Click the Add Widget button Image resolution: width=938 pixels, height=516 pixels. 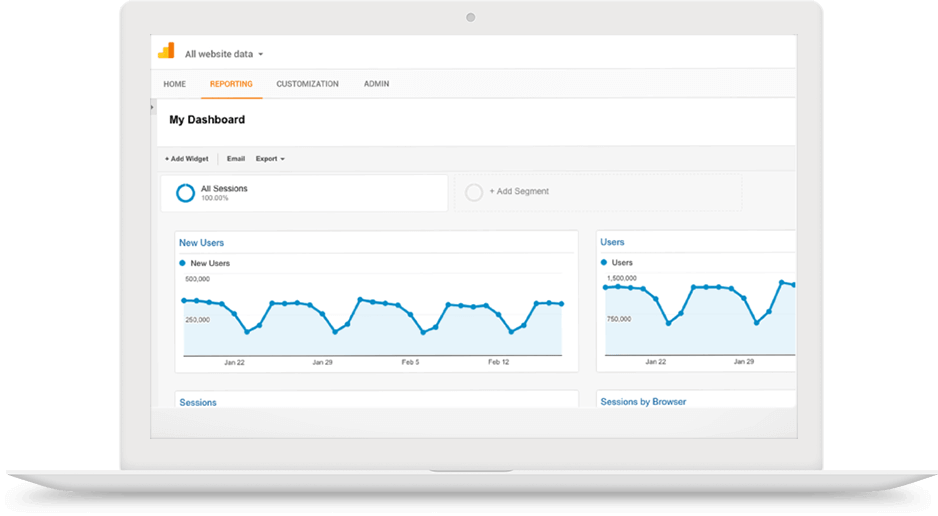click(x=187, y=159)
